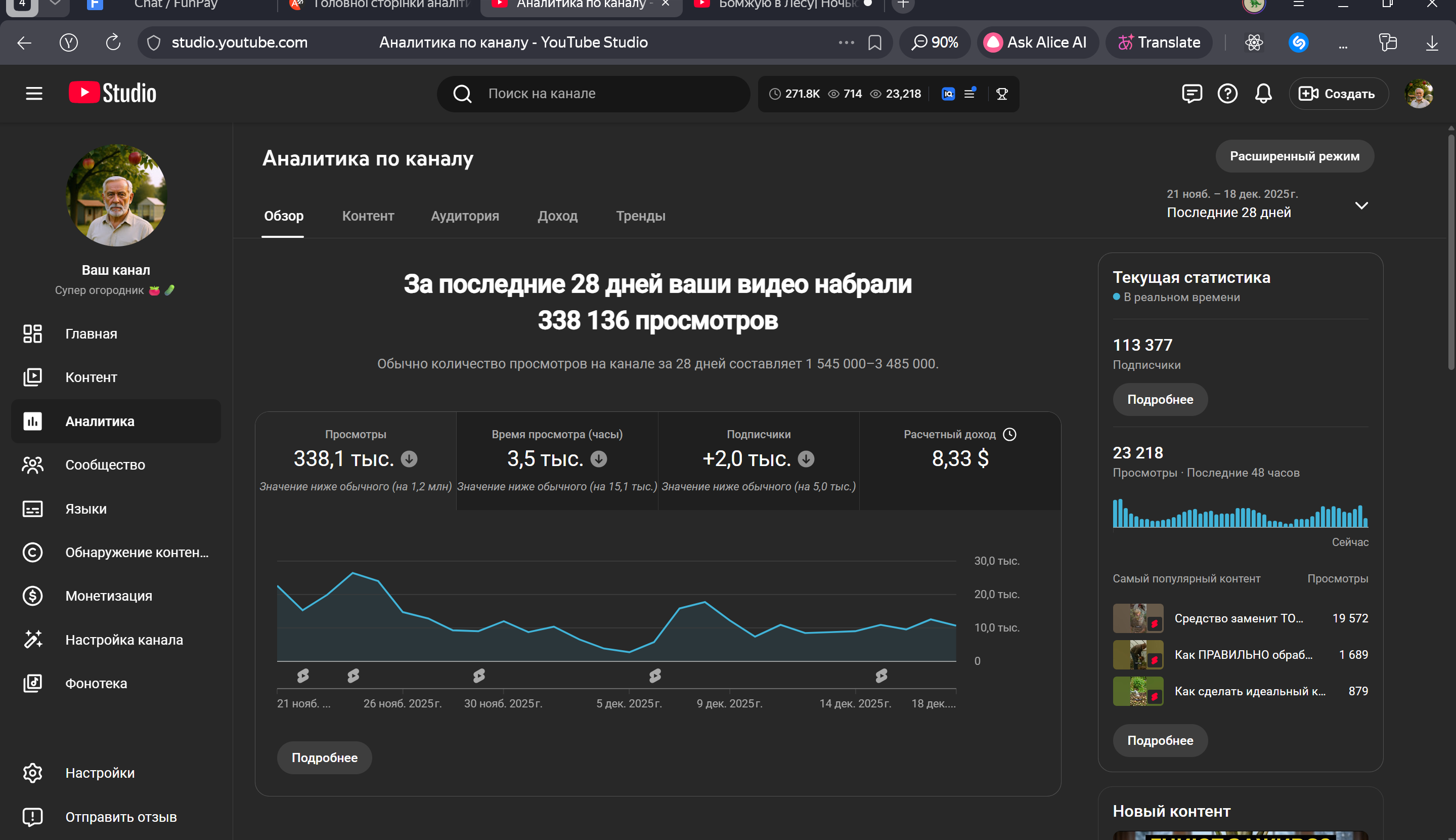Switch to the Доход tab
Screen dimensions: 1456x840
click(x=557, y=216)
